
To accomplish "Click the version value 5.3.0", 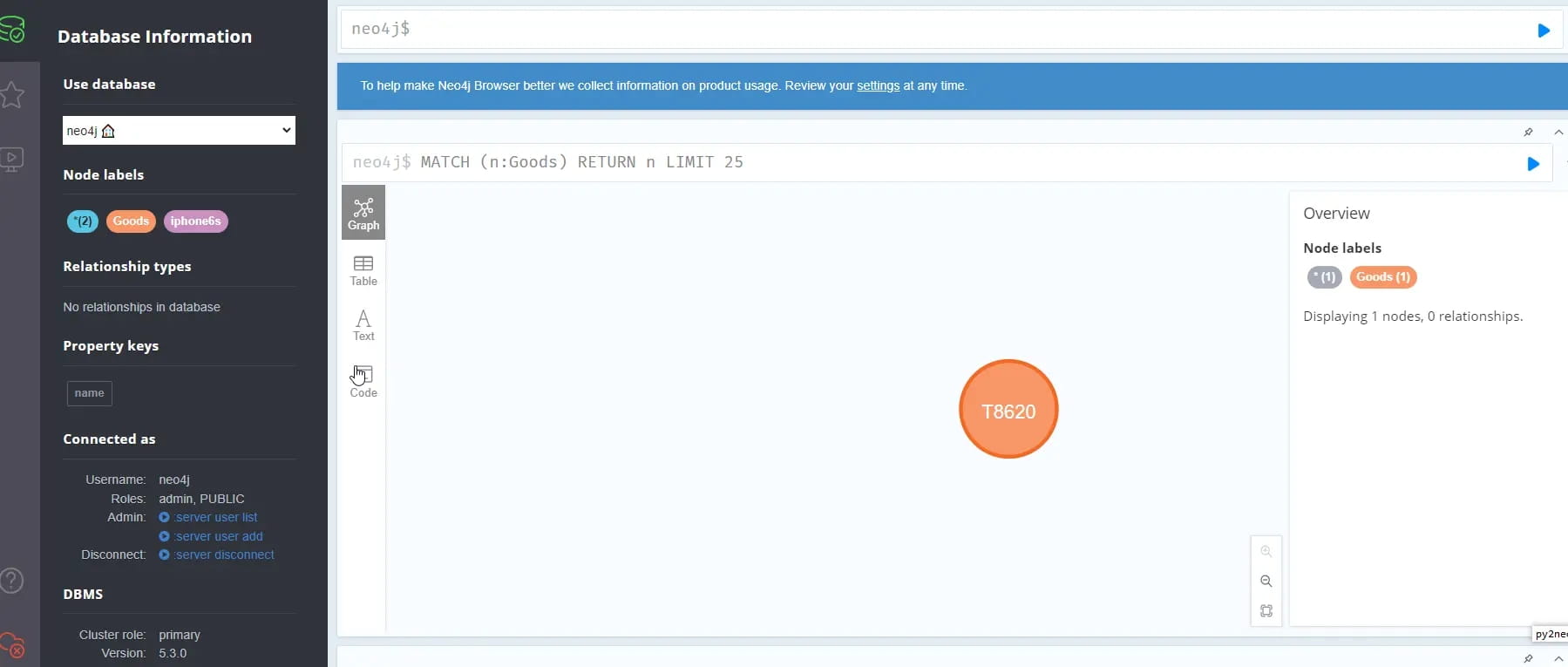I will [x=173, y=653].
